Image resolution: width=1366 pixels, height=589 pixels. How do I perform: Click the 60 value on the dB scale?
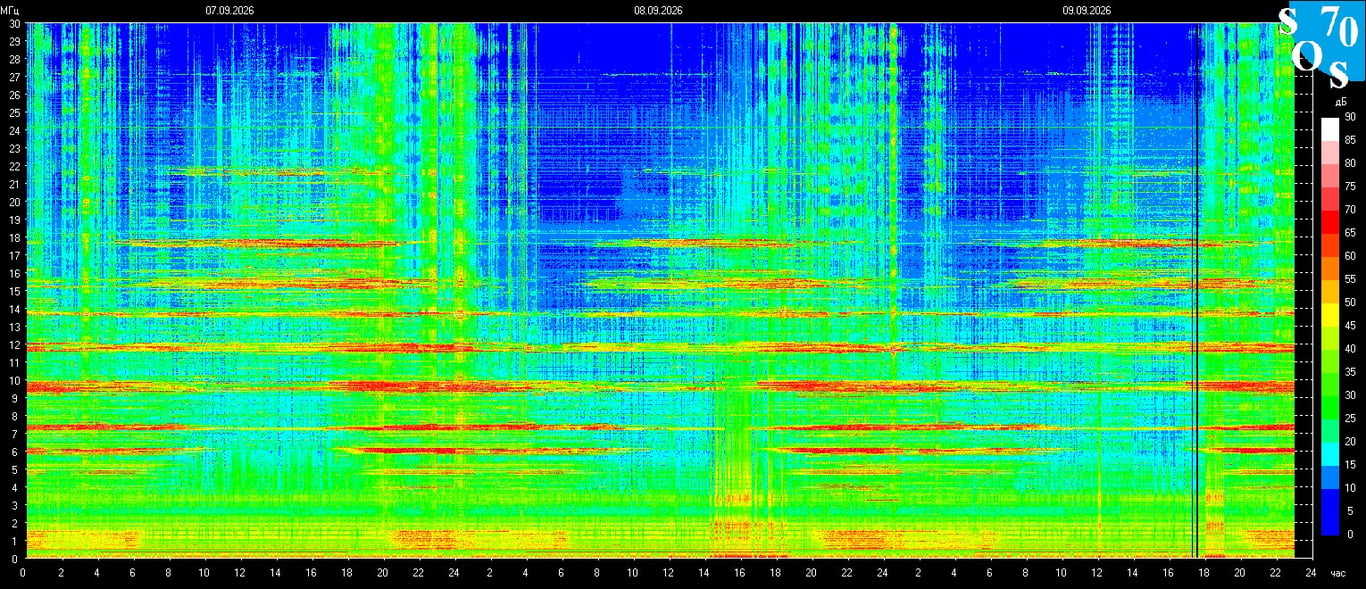click(x=1350, y=256)
